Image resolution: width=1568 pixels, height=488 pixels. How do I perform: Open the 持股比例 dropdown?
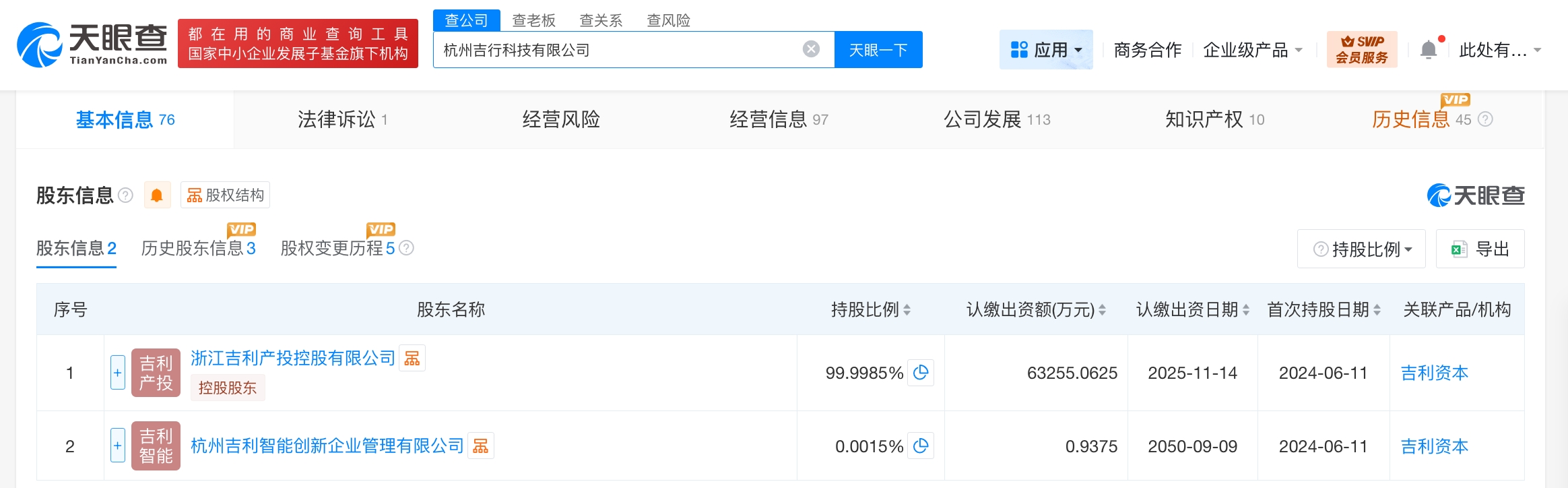point(1361,249)
